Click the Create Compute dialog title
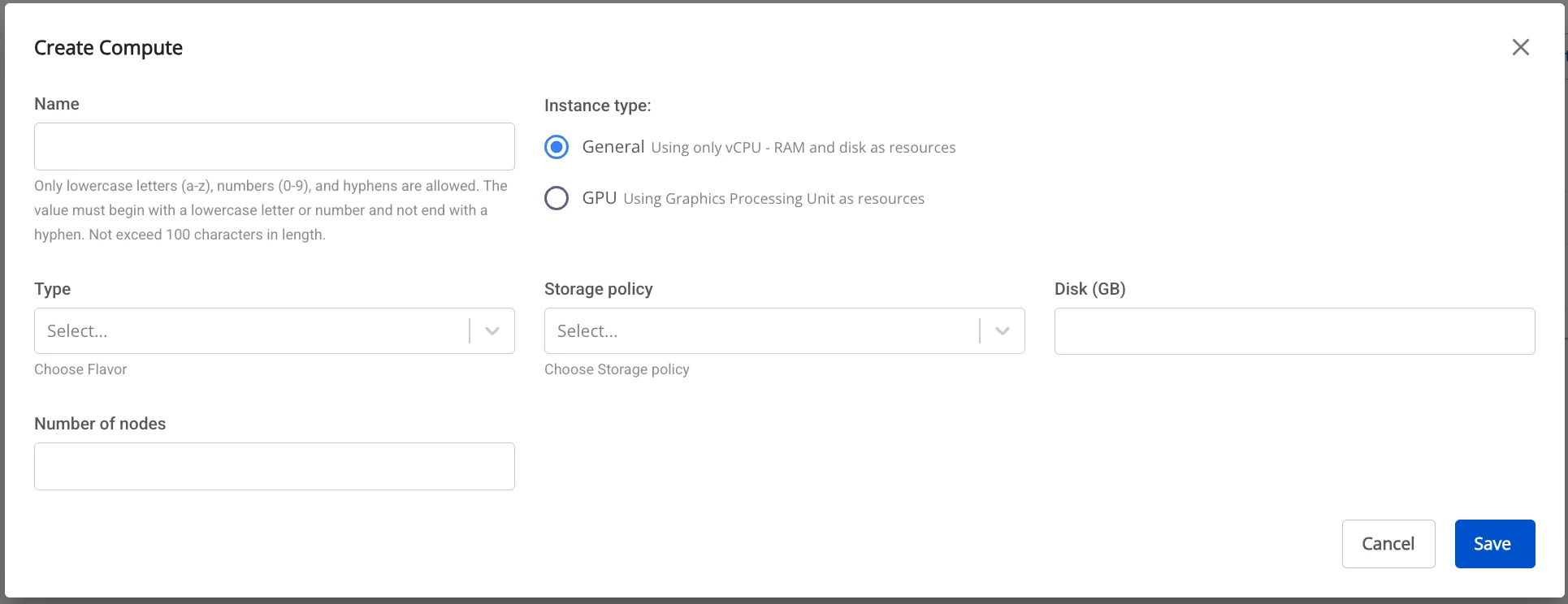 coord(108,48)
